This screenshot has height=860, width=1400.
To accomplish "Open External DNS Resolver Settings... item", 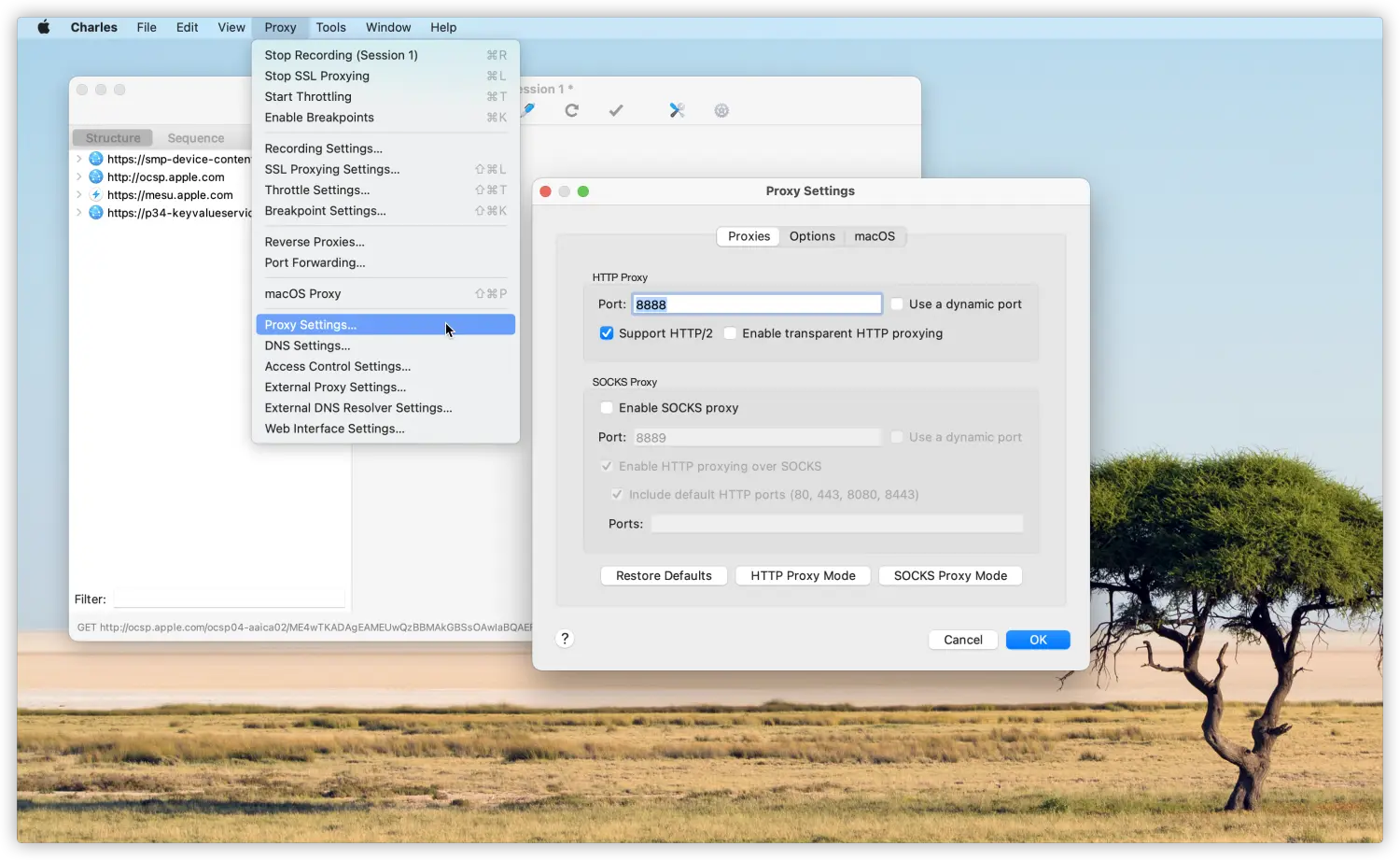I will click(385, 408).
